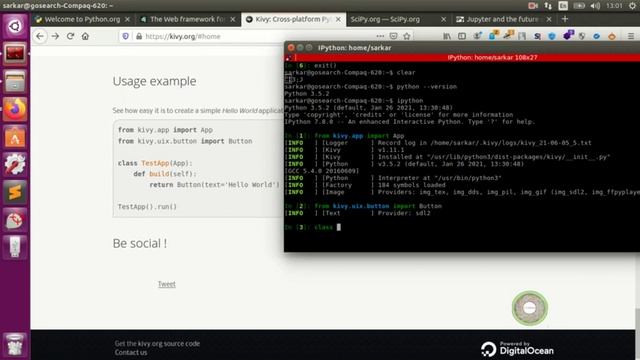Bookmark this page with star

pos(407,36)
